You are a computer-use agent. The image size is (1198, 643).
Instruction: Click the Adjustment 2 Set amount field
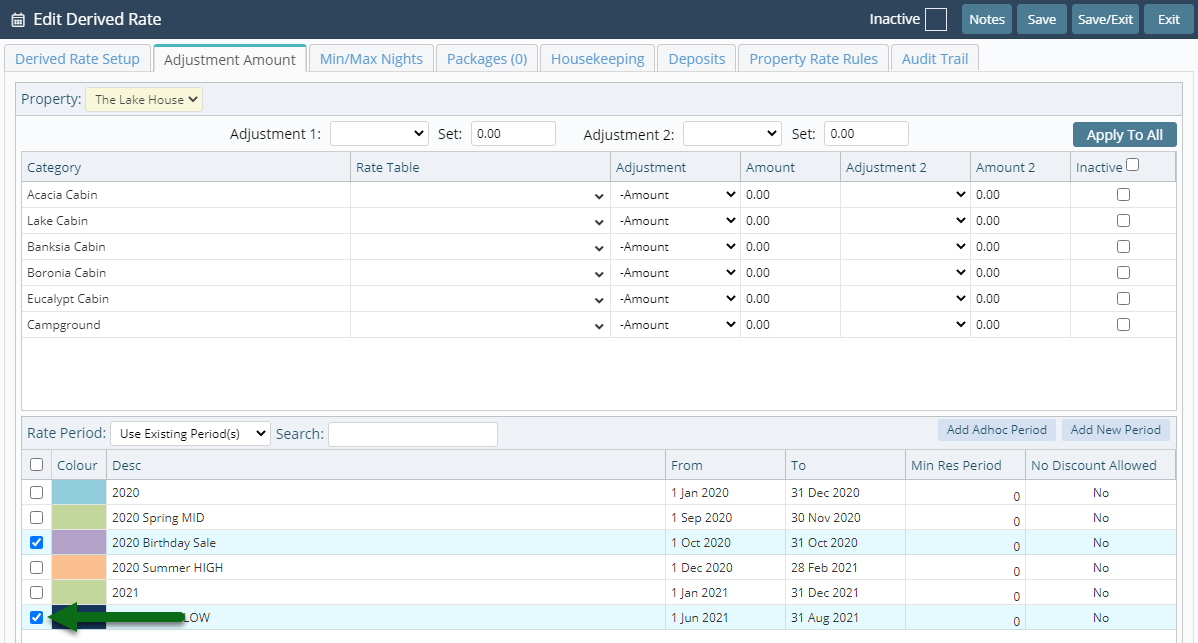866,134
